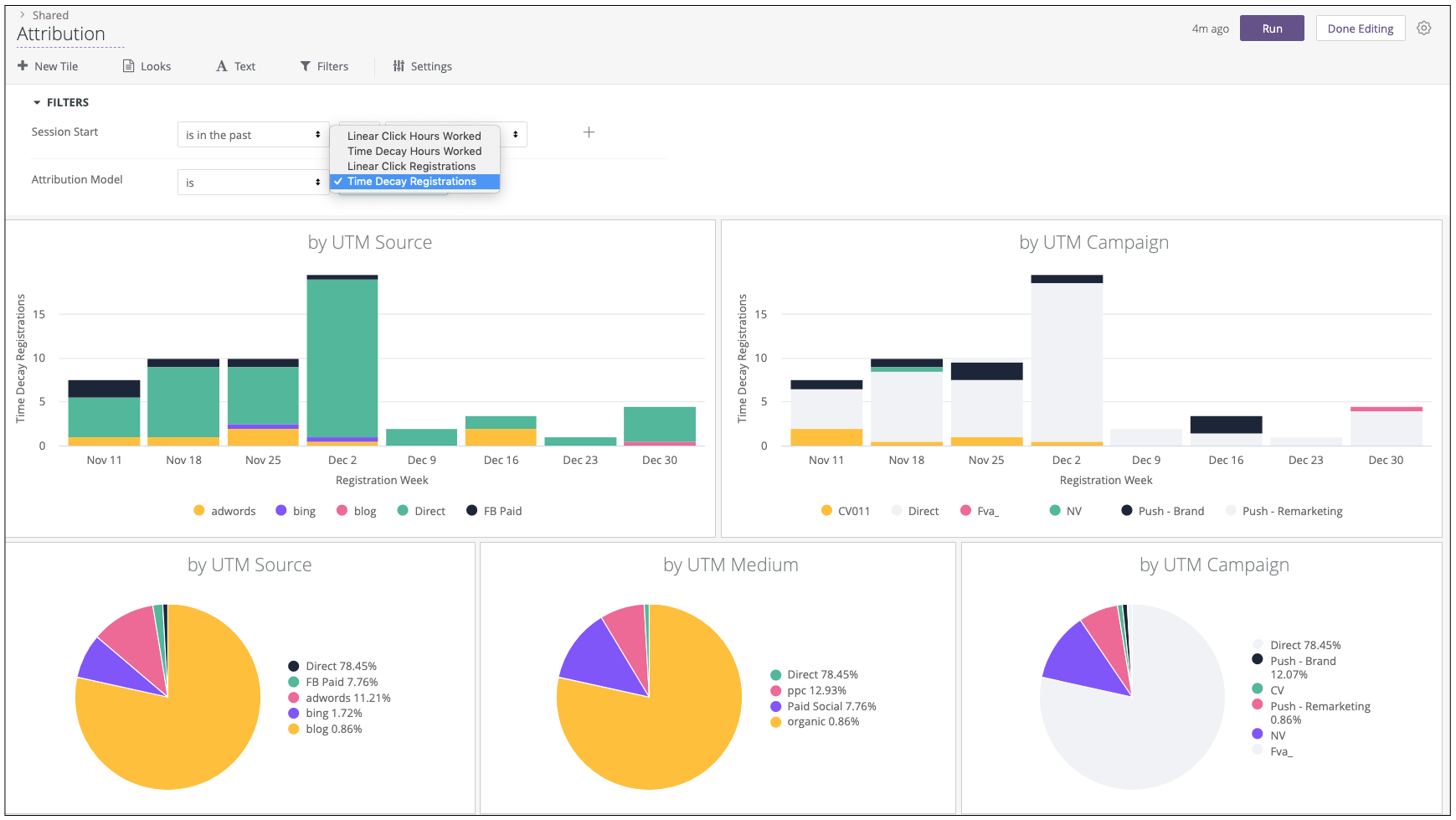Click ppc 12.93% legend swatch
The height and width of the screenshot is (820, 1456).
(776, 691)
